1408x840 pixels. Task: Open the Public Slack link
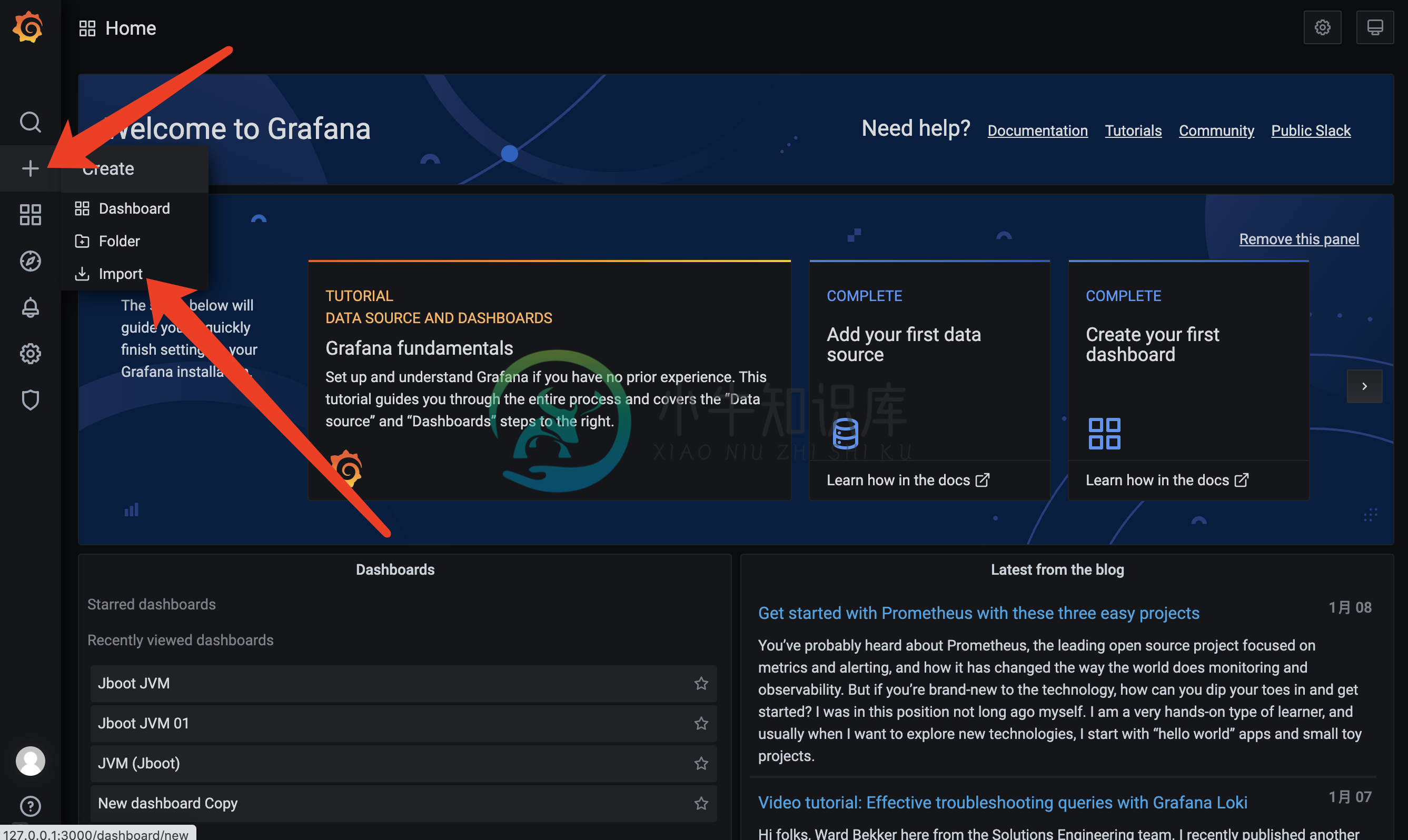coord(1311,130)
